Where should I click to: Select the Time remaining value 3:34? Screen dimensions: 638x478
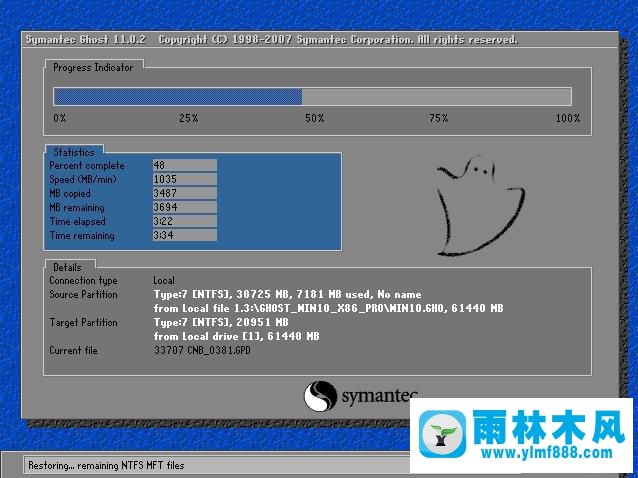click(x=185, y=235)
